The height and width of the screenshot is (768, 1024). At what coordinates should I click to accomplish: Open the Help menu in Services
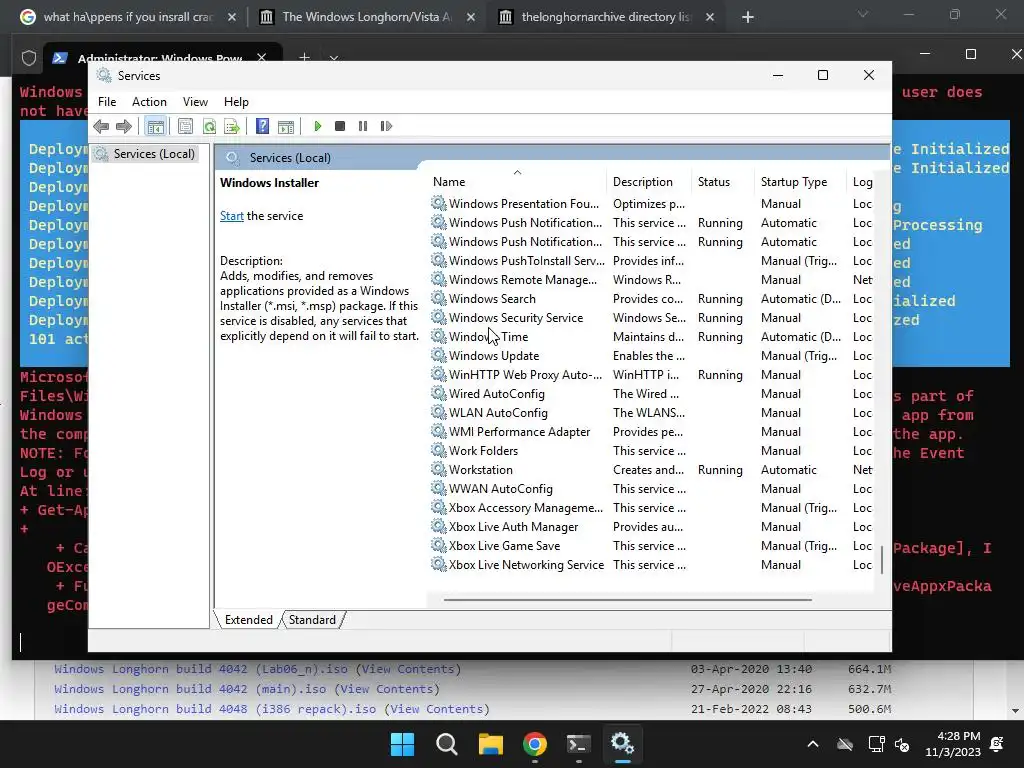tap(236, 102)
